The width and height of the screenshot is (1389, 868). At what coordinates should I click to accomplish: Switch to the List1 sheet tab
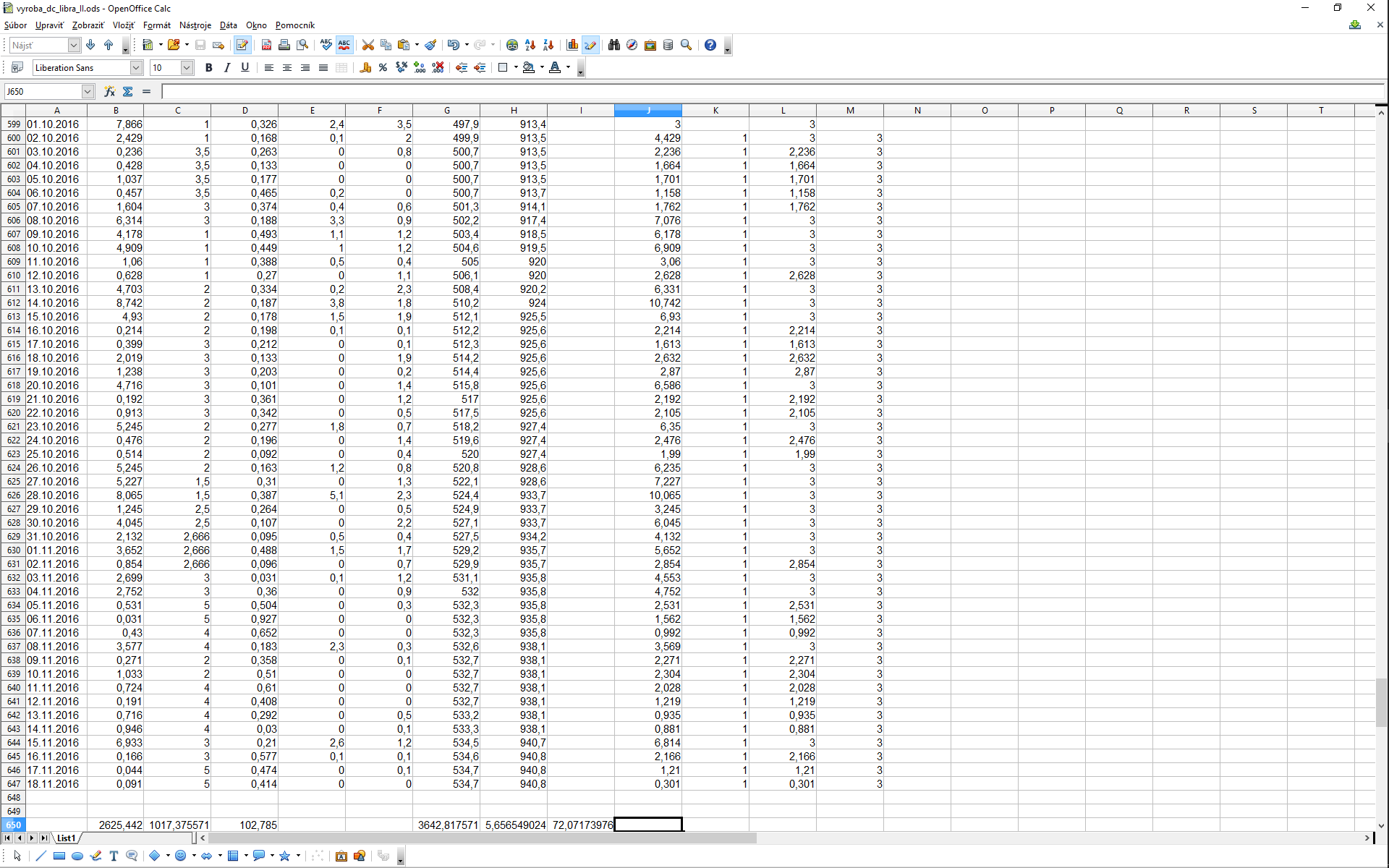tap(67, 838)
